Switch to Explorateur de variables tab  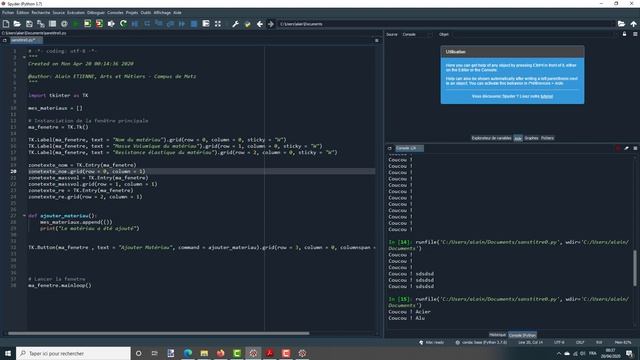[491, 138]
